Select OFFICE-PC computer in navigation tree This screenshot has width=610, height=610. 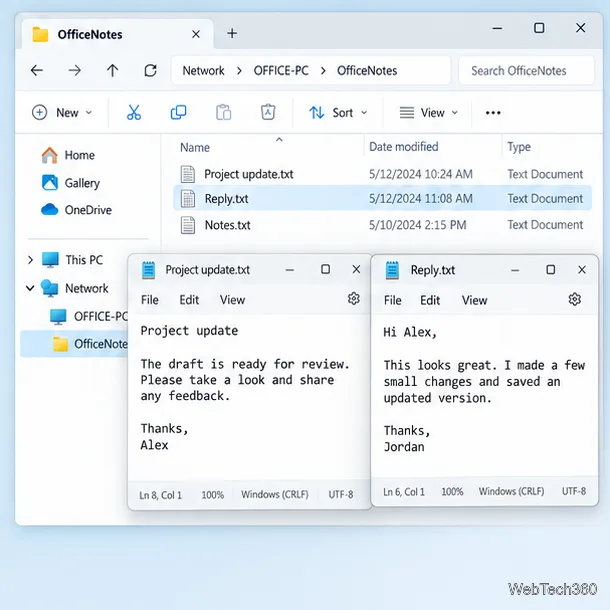pos(89,316)
